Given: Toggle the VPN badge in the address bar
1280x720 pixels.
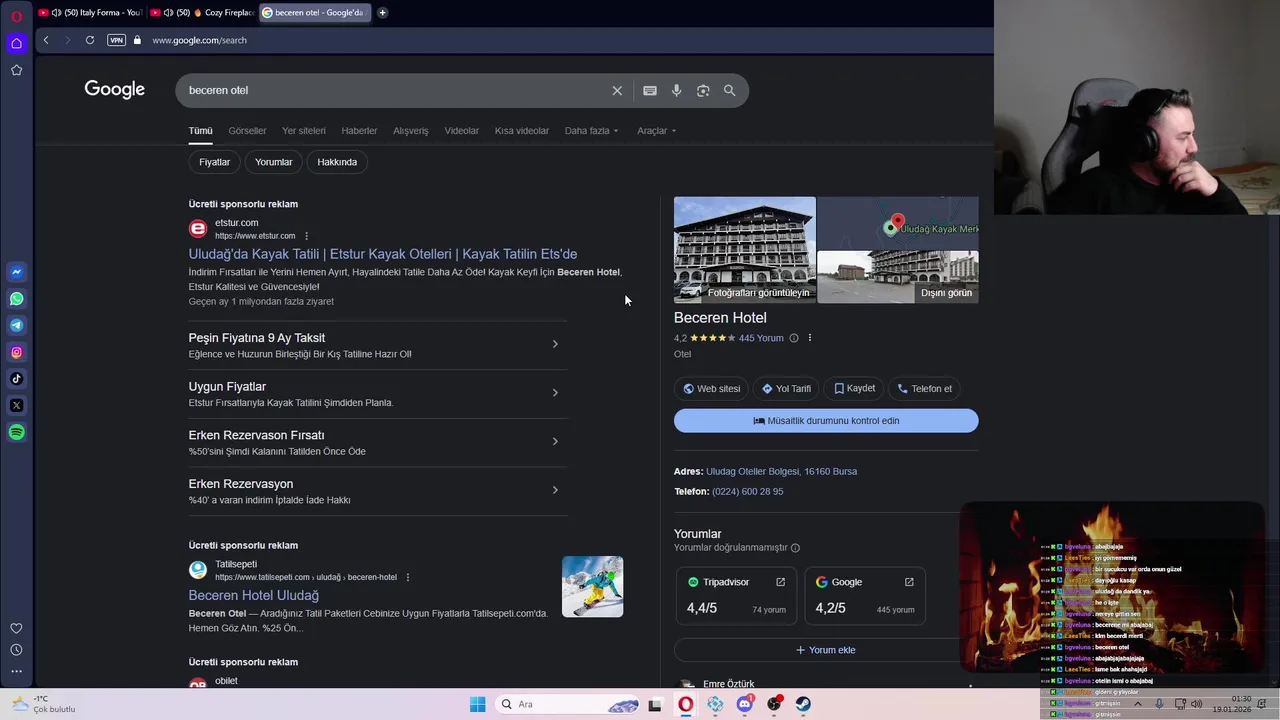Looking at the screenshot, I should [116, 40].
